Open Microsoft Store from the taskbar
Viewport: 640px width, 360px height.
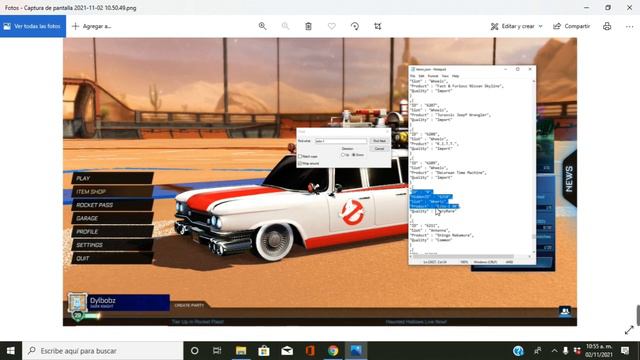[264, 351]
